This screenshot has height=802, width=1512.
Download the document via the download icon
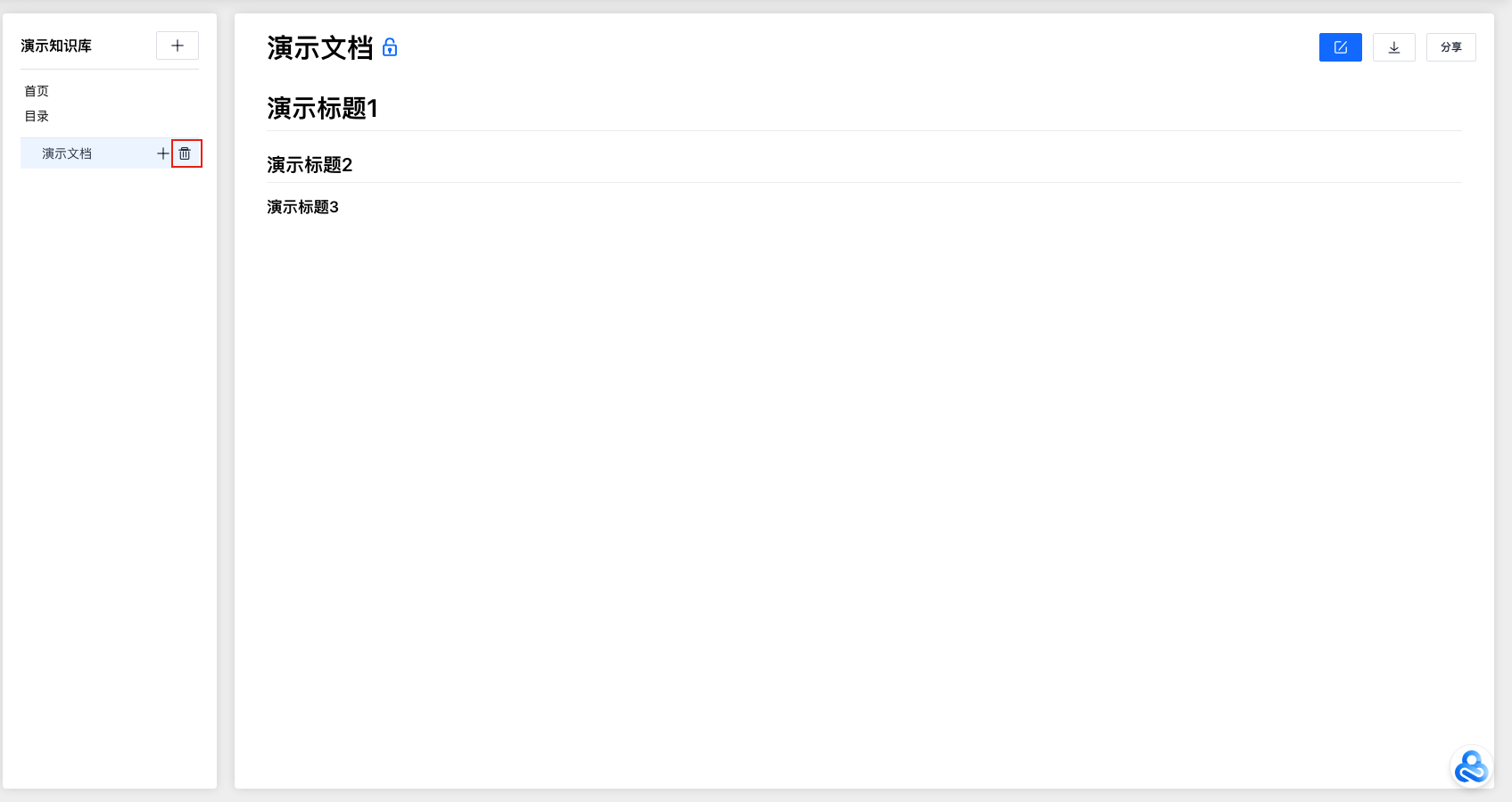point(1393,47)
